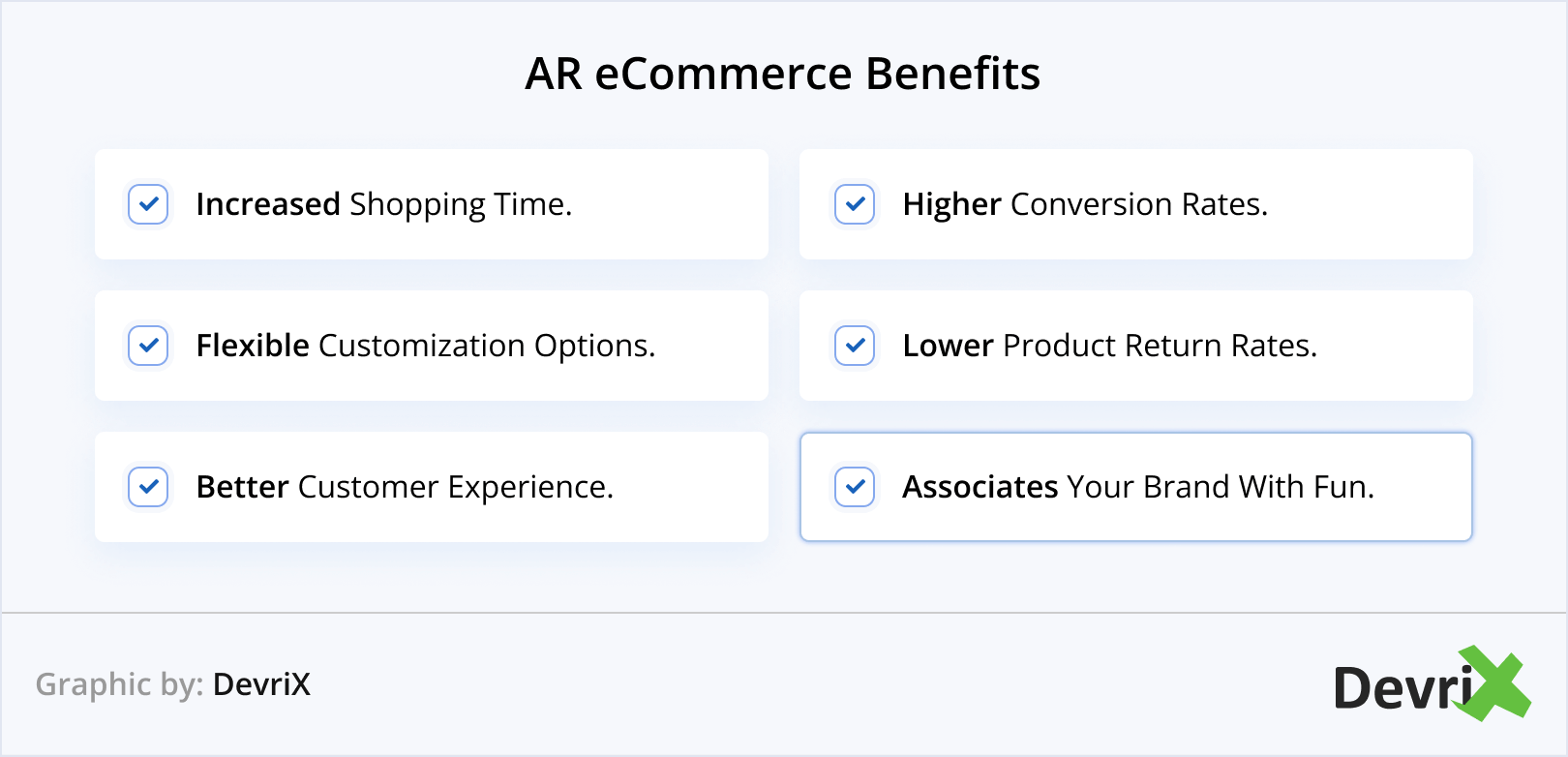Select the Better Customer Experience label

click(405, 487)
